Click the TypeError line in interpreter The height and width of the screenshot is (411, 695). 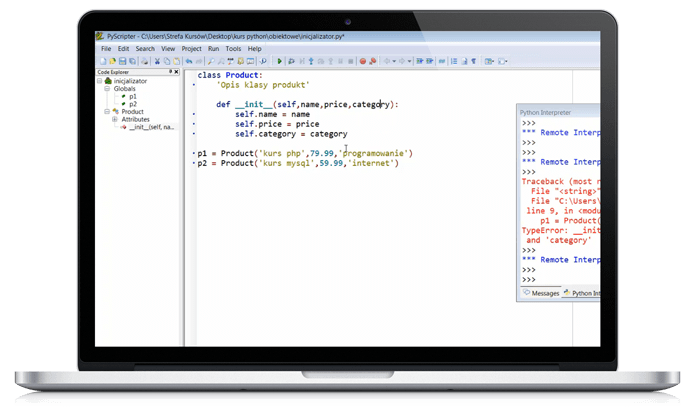click(561, 230)
